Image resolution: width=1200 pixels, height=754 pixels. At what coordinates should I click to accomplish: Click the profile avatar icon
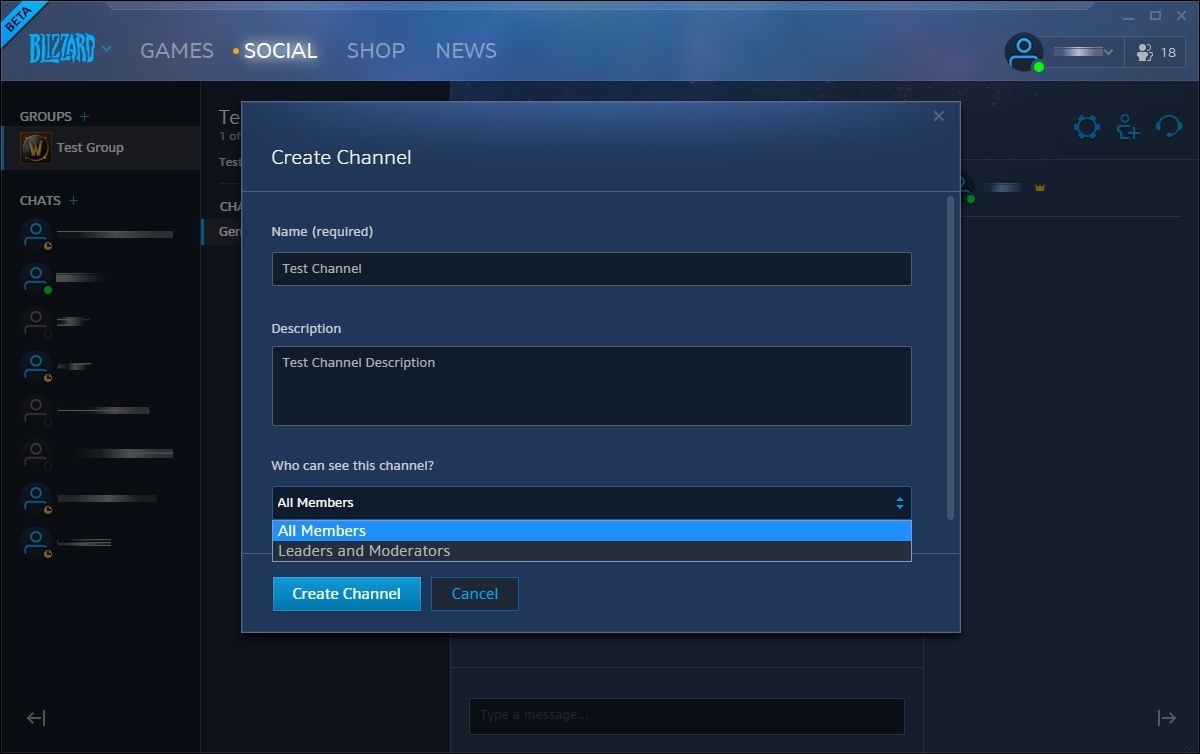click(x=1023, y=52)
